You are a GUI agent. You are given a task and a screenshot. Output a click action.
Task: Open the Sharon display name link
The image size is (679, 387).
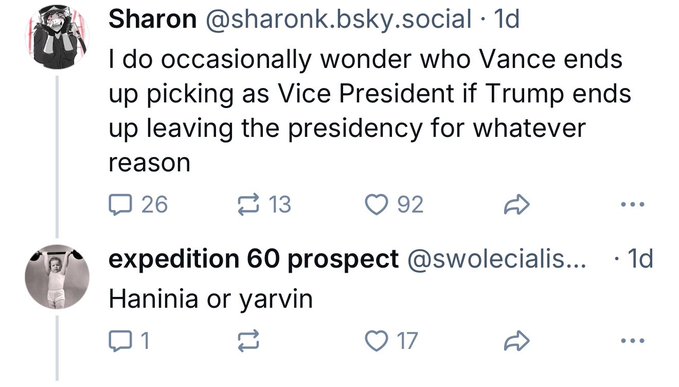(152, 19)
